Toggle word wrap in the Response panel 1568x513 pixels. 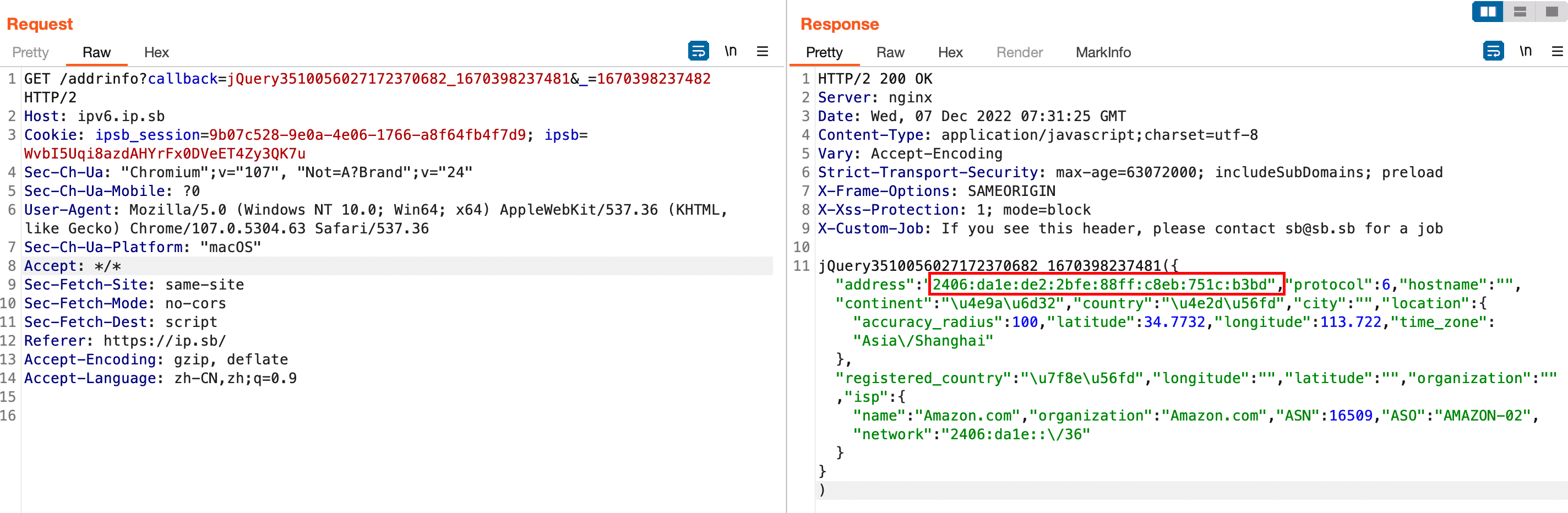pyautogui.click(x=1493, y=51)
